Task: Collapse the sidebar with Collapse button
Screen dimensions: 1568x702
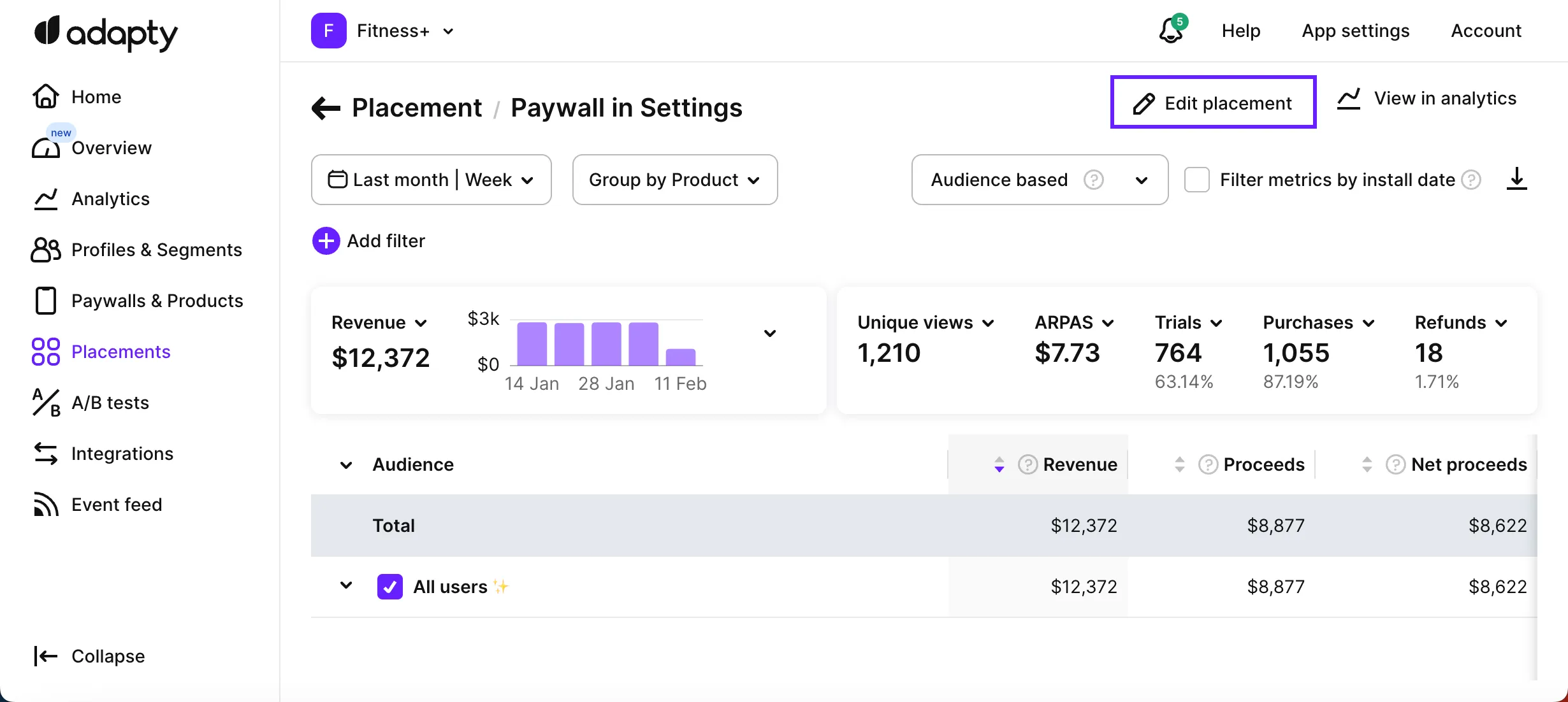Action: 89,656
